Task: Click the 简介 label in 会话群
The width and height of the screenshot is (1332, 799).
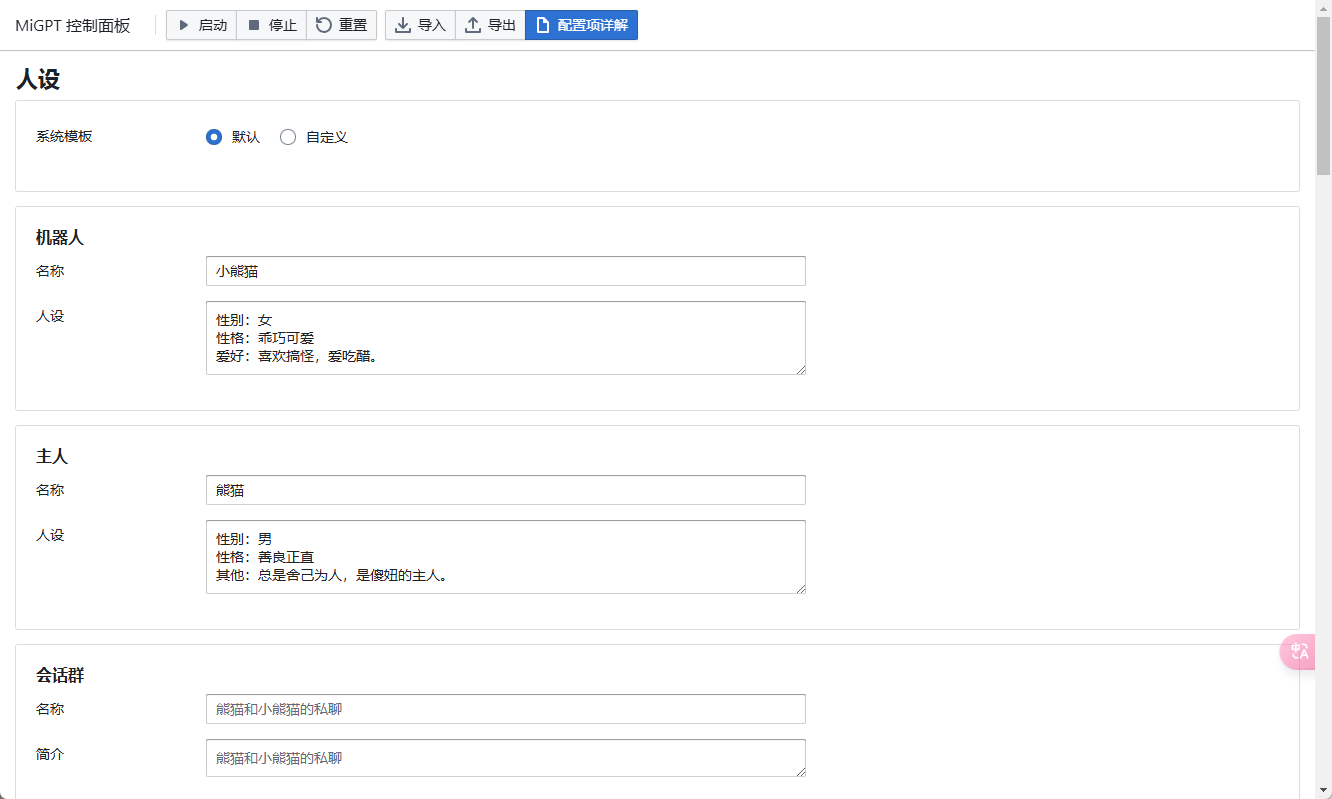Action: 50,754
